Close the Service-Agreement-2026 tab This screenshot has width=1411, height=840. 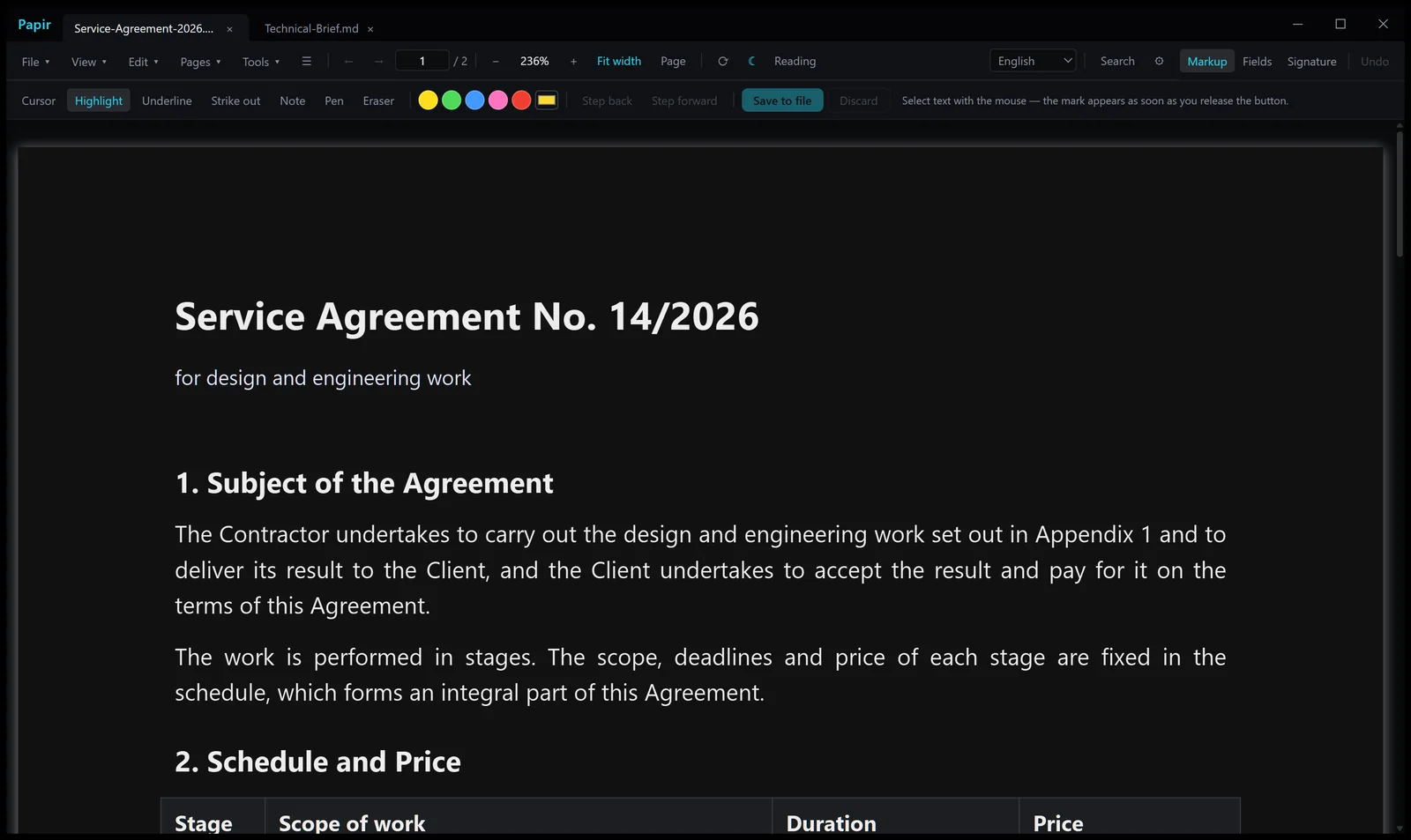[229, 29]
